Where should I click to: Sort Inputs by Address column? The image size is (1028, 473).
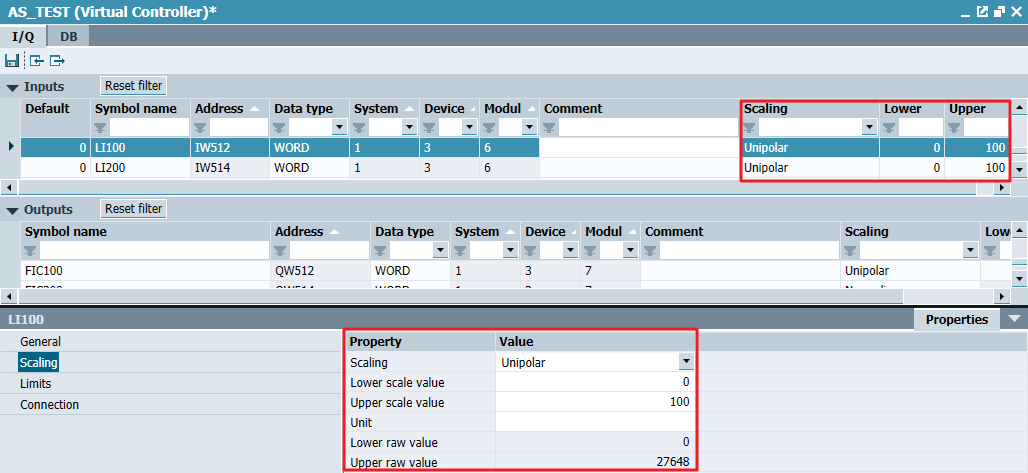(x=230, y=109)
